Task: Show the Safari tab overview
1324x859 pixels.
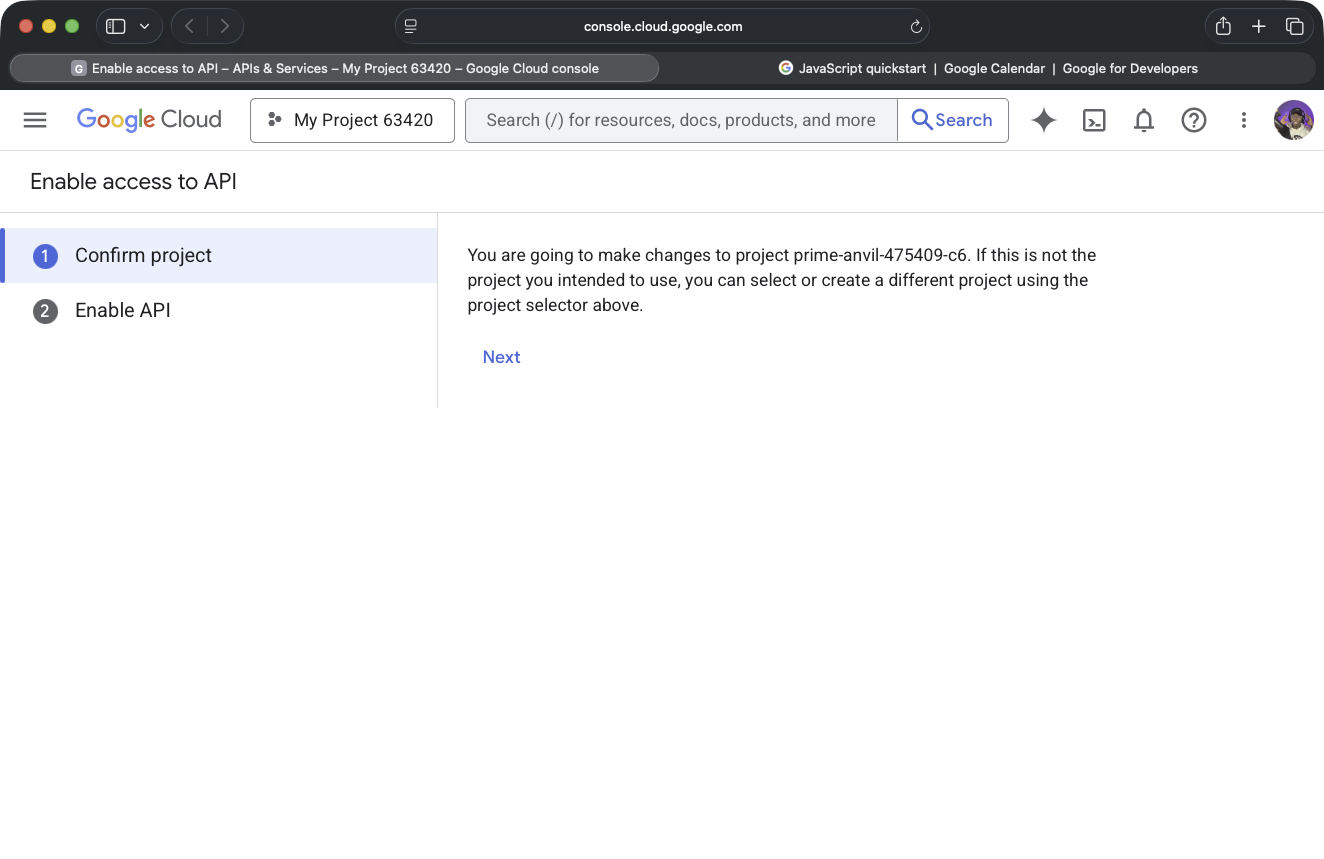Action: 1295,27
